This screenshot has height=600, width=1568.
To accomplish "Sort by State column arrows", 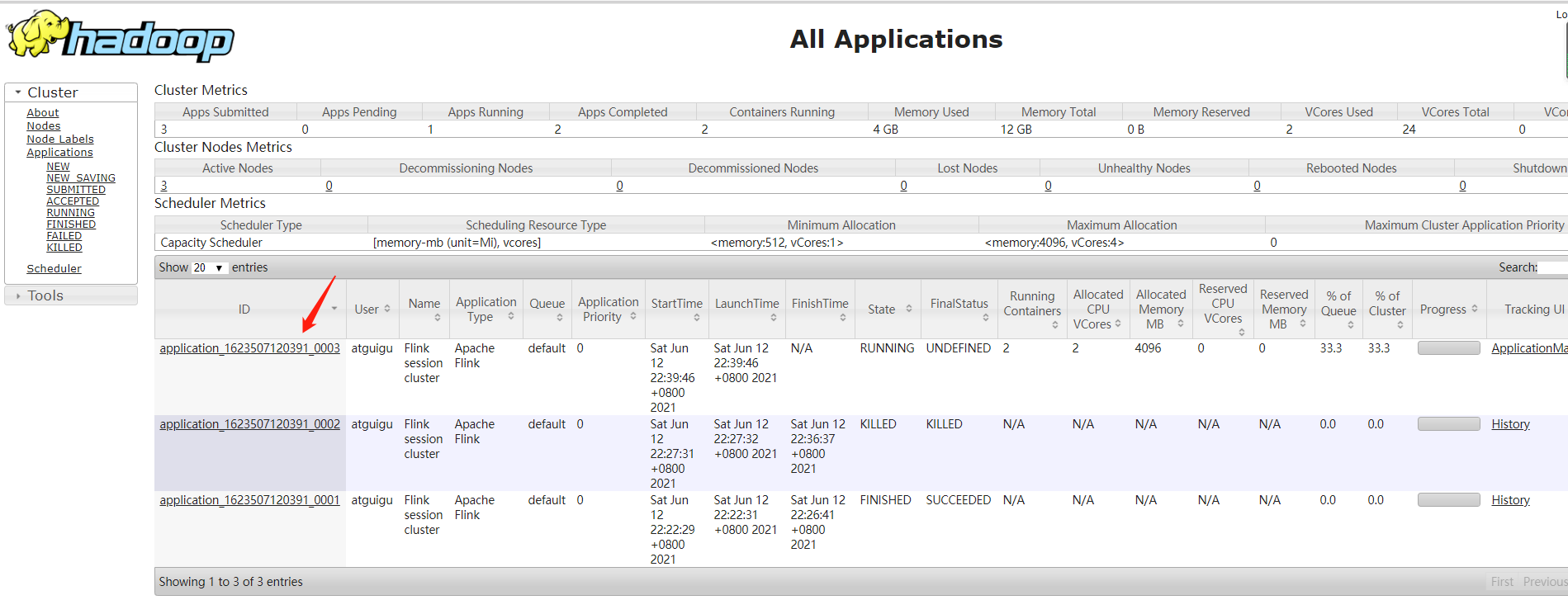I will 908,309.
